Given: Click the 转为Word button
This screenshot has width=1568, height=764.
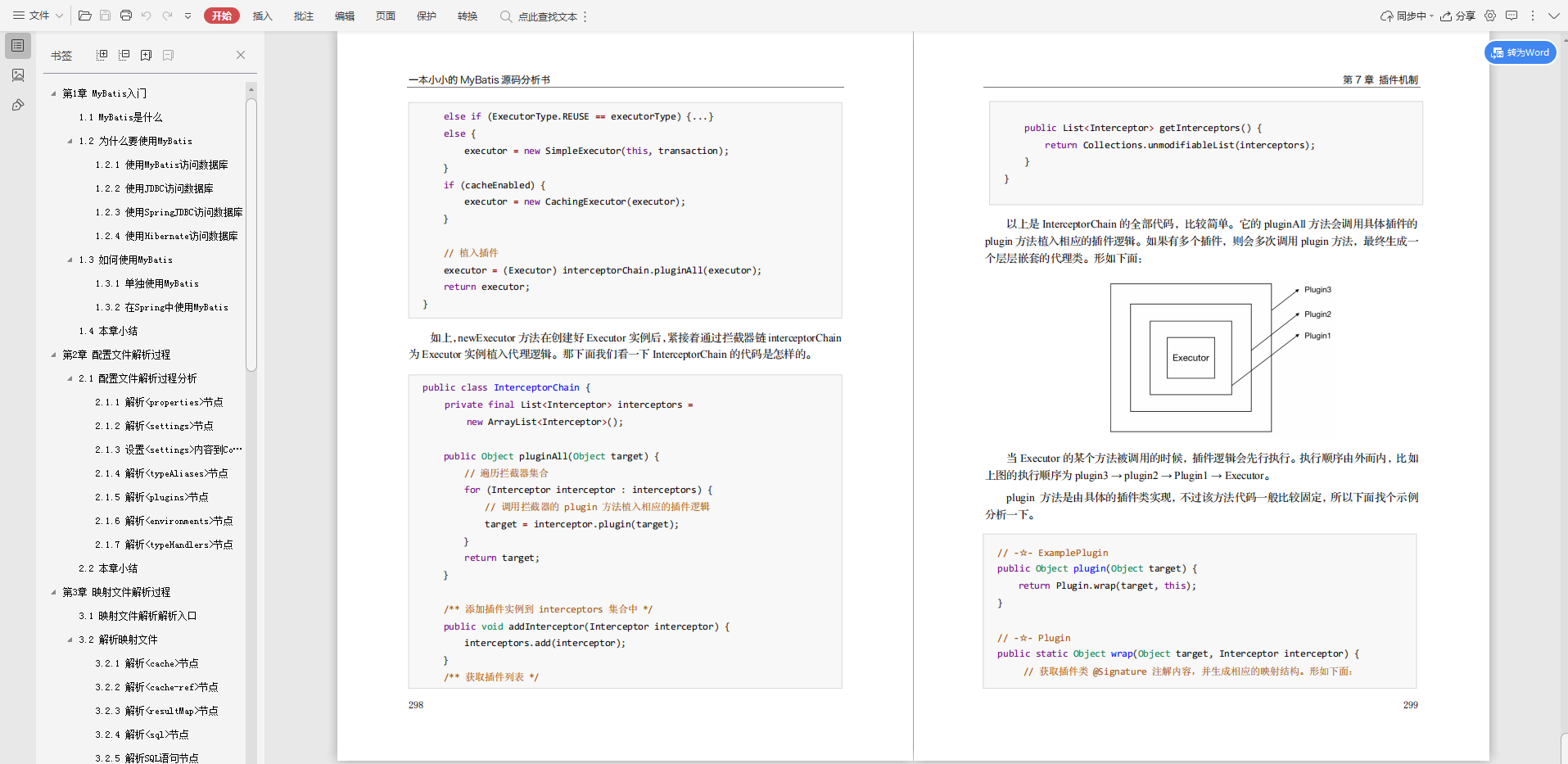Looking at the screenshot, I should 1521,52.
